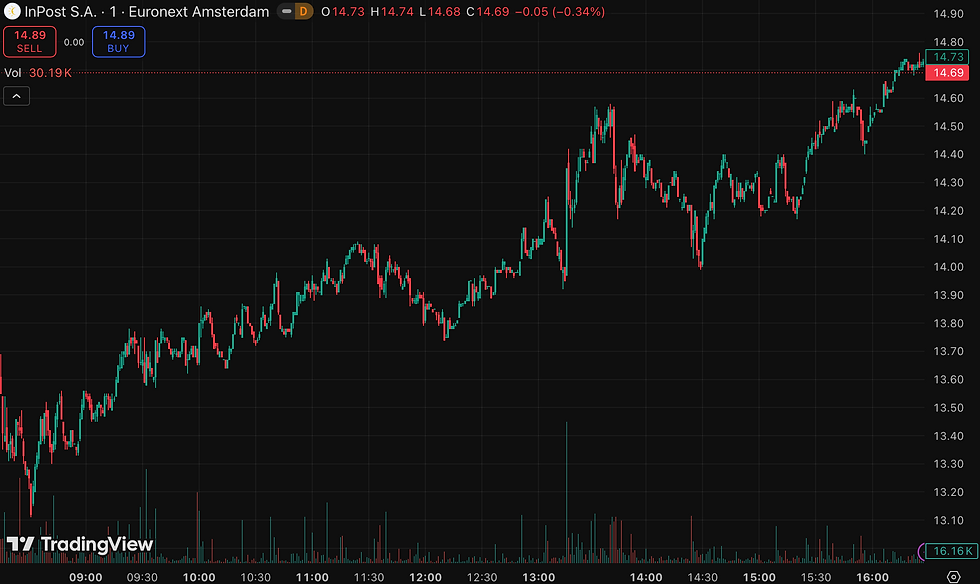980x584 pixels.
Task: Click the 13:00 time axis label
Action: pos(539,577)
